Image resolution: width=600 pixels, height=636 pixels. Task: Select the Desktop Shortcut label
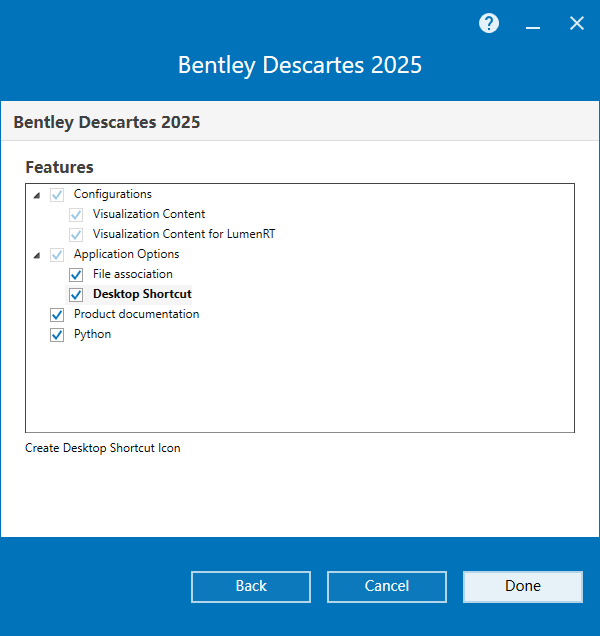142,294
